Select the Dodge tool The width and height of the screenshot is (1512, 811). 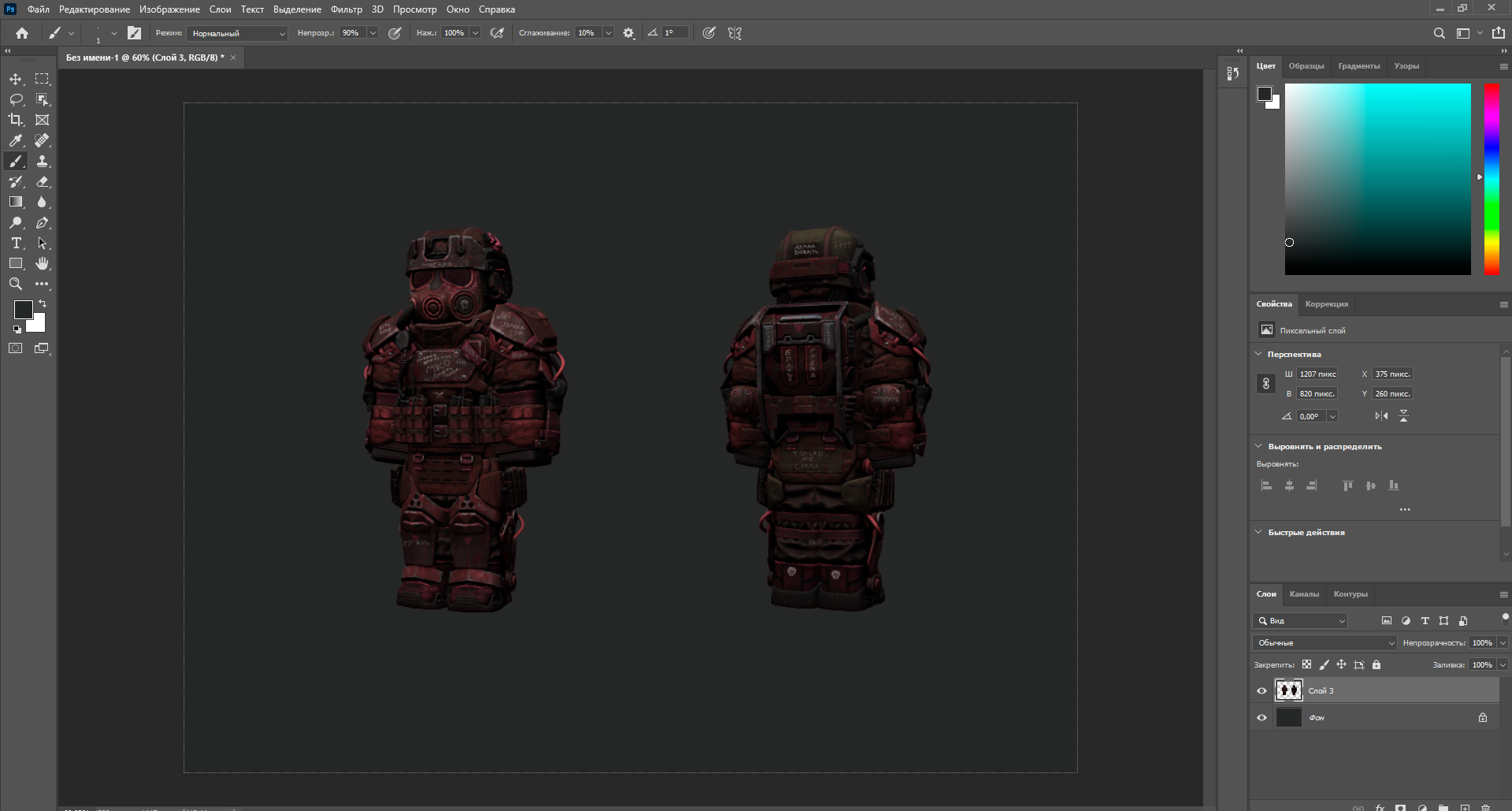[16, 222]
